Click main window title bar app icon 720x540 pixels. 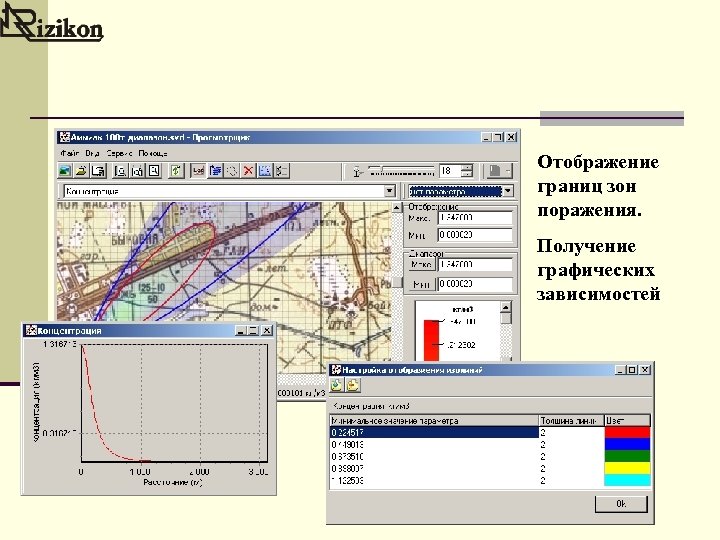65,137
